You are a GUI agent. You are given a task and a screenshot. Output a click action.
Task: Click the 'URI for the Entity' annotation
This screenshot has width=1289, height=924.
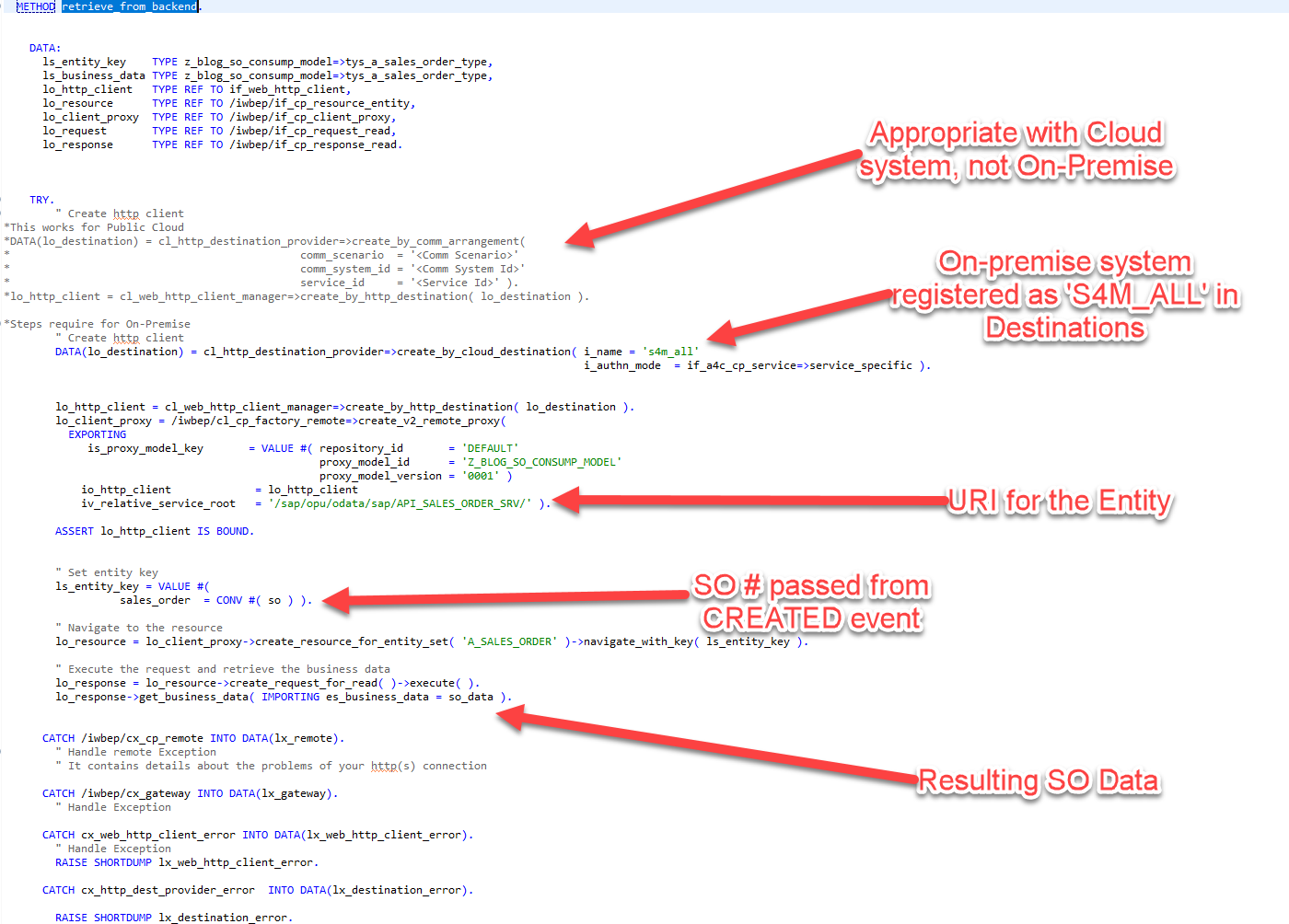coord(1059,501)
